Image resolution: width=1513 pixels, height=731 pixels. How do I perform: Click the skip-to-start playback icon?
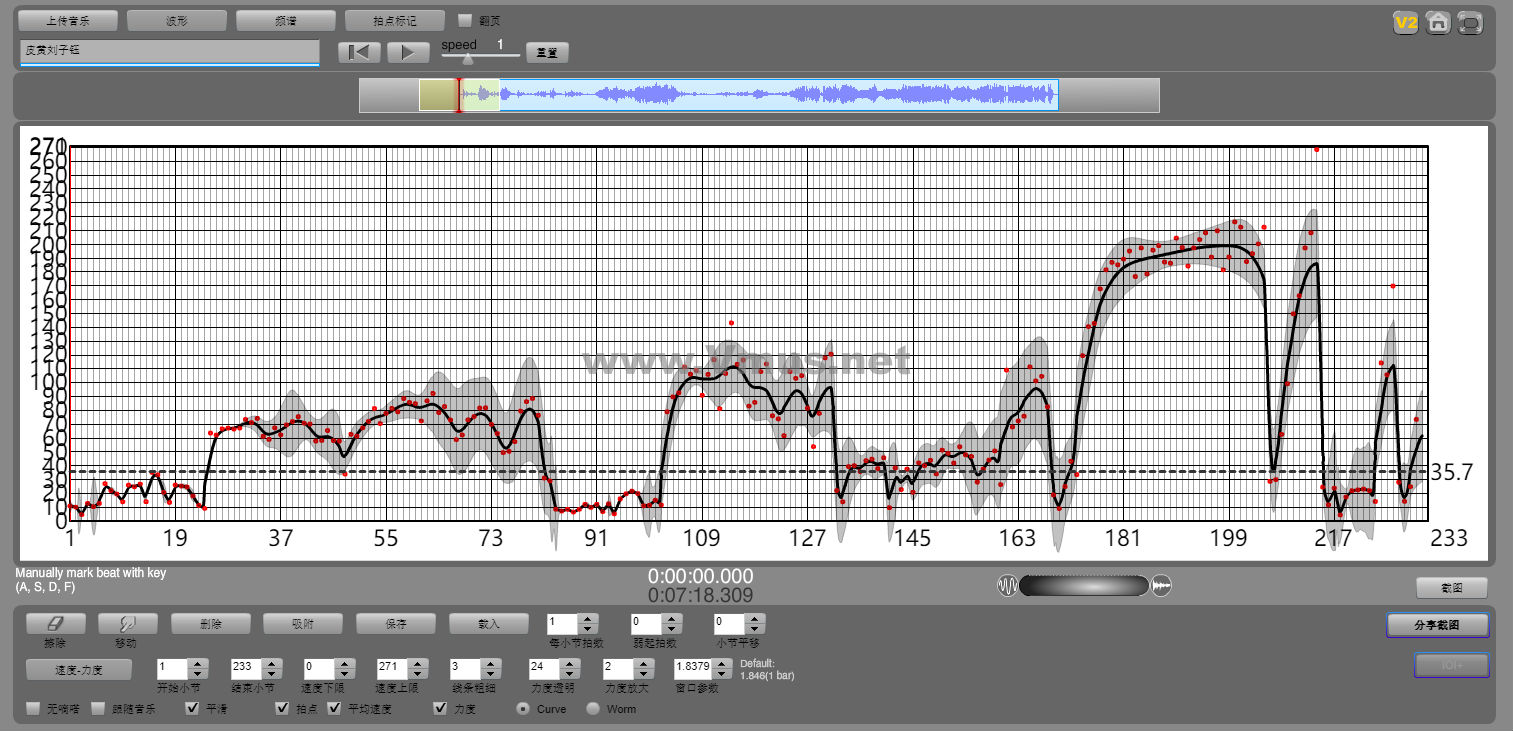(x=359, y=52)
